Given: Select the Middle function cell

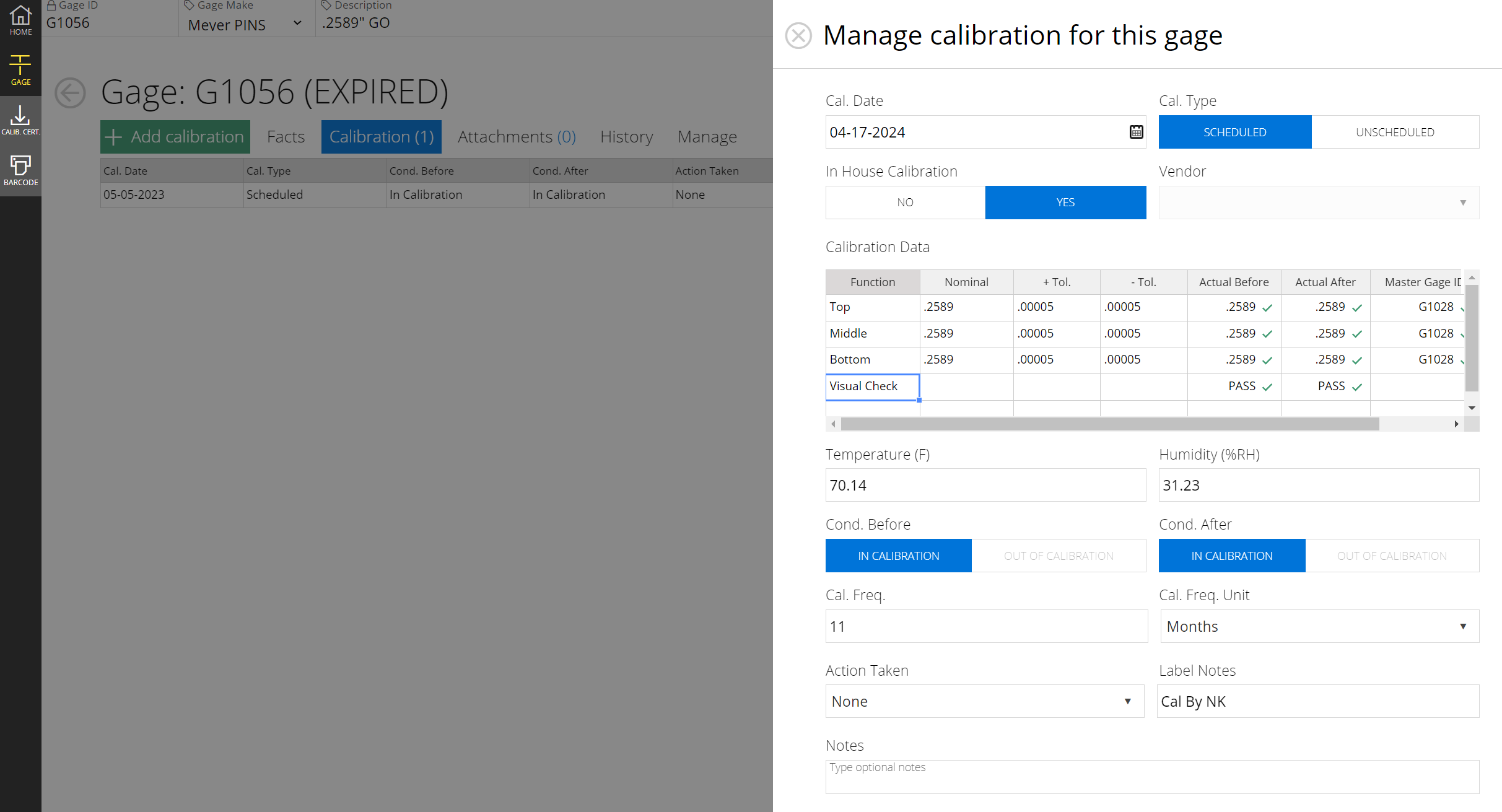Looking at the screenshot, I should 873,334.
